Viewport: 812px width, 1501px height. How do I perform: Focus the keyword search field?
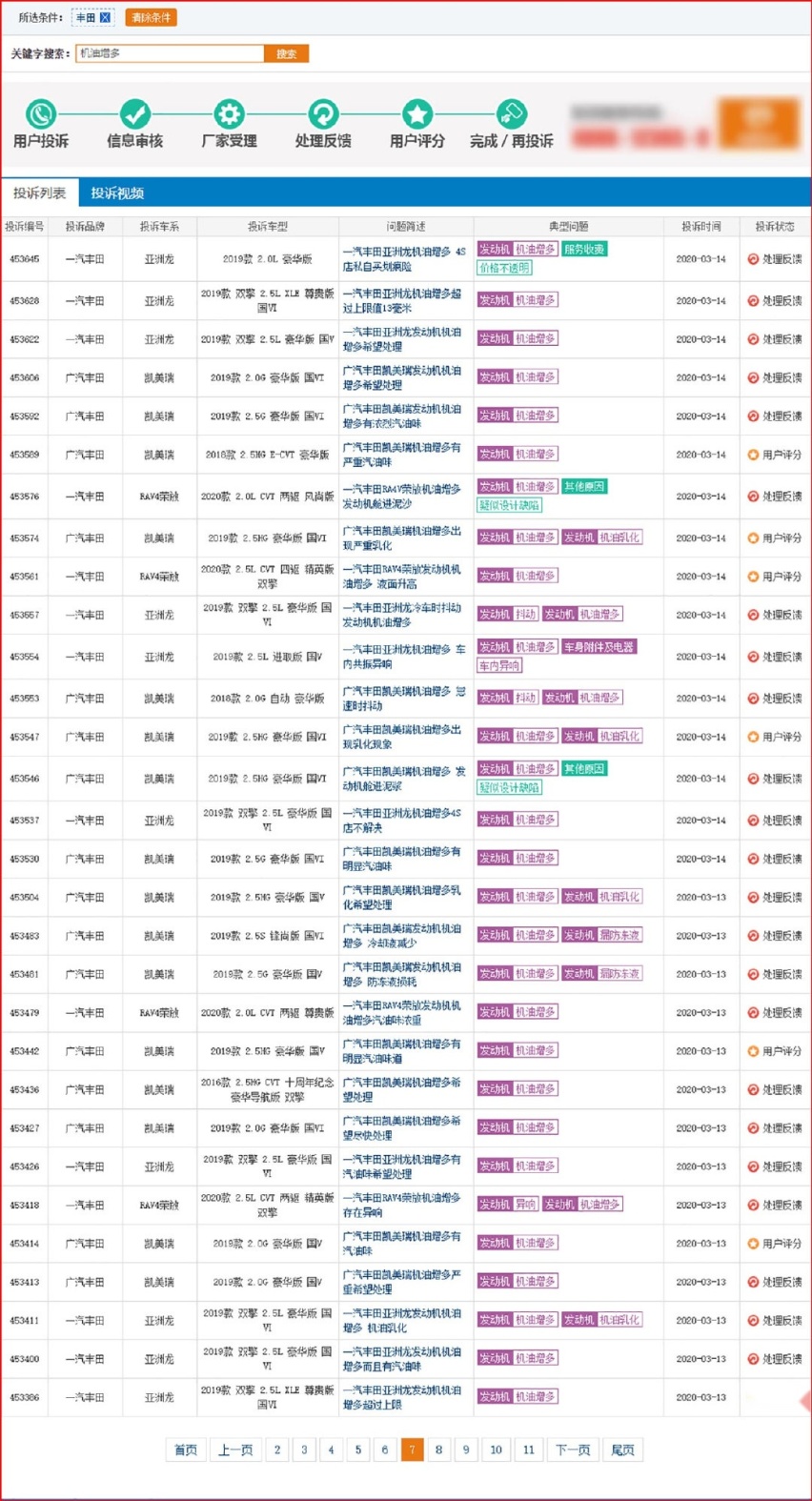(170, 53)
